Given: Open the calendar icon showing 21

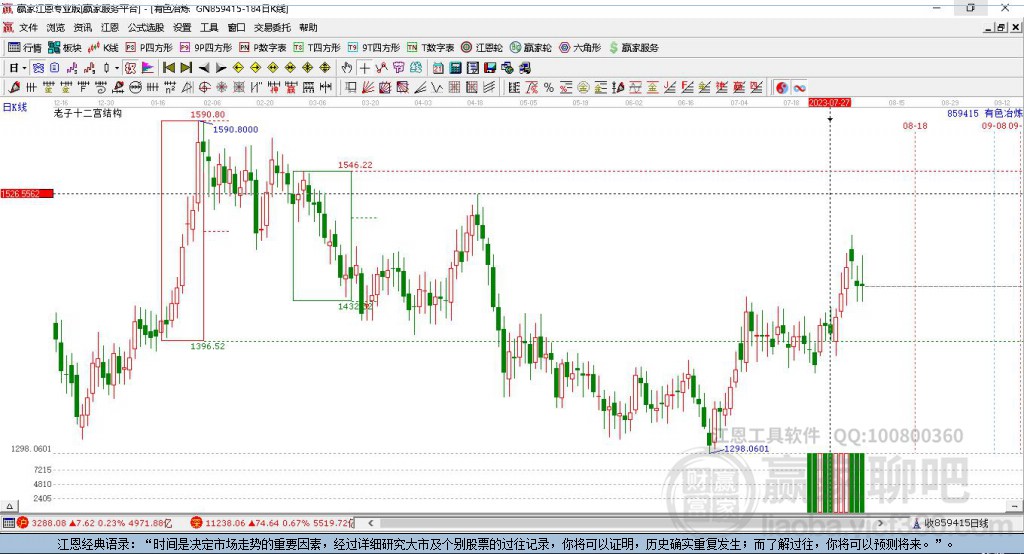Looking at the screenshot, I should (x=438, y=68).
